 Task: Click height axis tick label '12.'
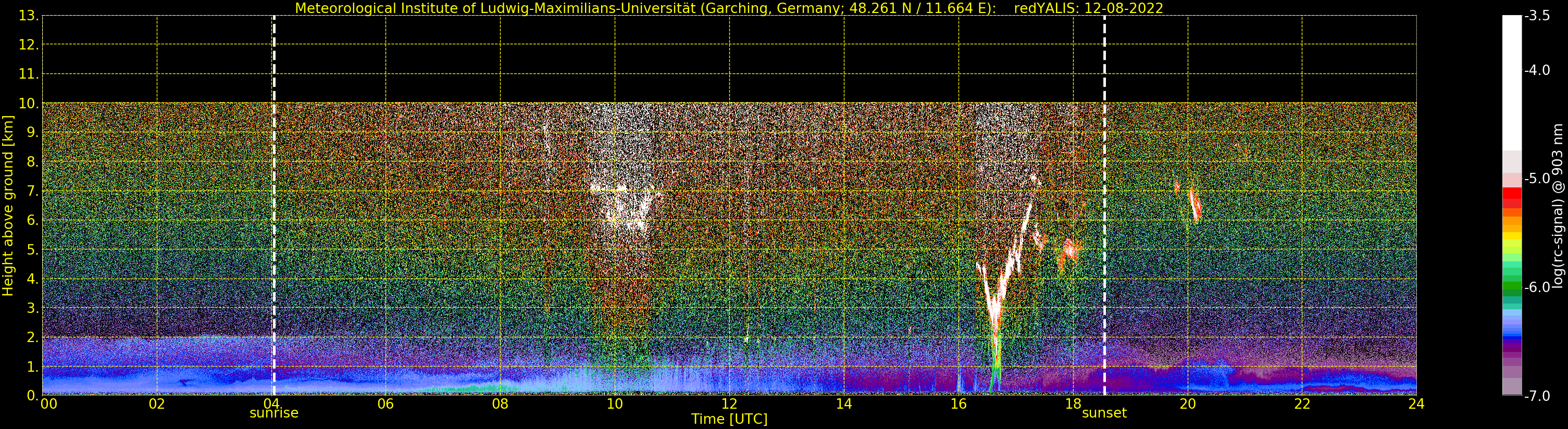point(28,45)
